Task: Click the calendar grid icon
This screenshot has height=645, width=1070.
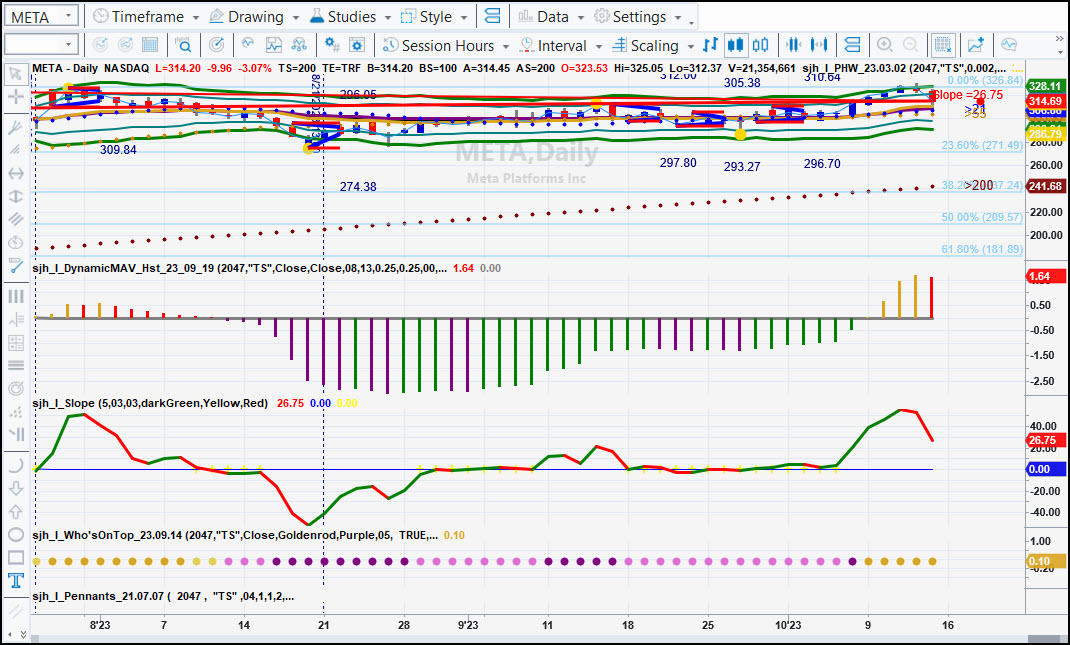Action: click(x=149, y=45)
